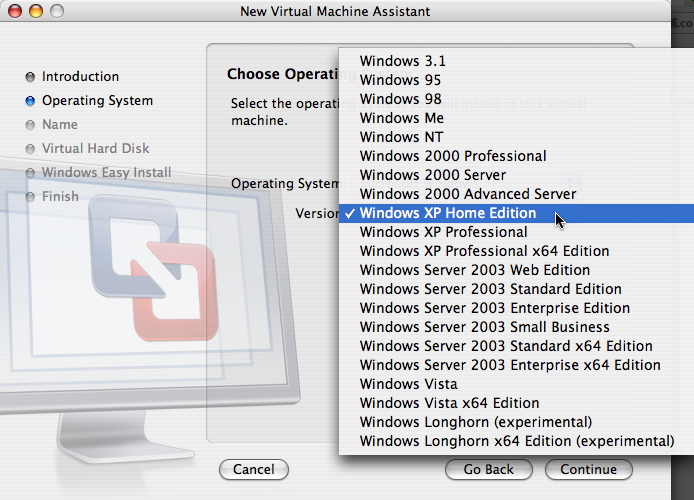
Task: Click the Cancel button
Action: pos(253,469)
